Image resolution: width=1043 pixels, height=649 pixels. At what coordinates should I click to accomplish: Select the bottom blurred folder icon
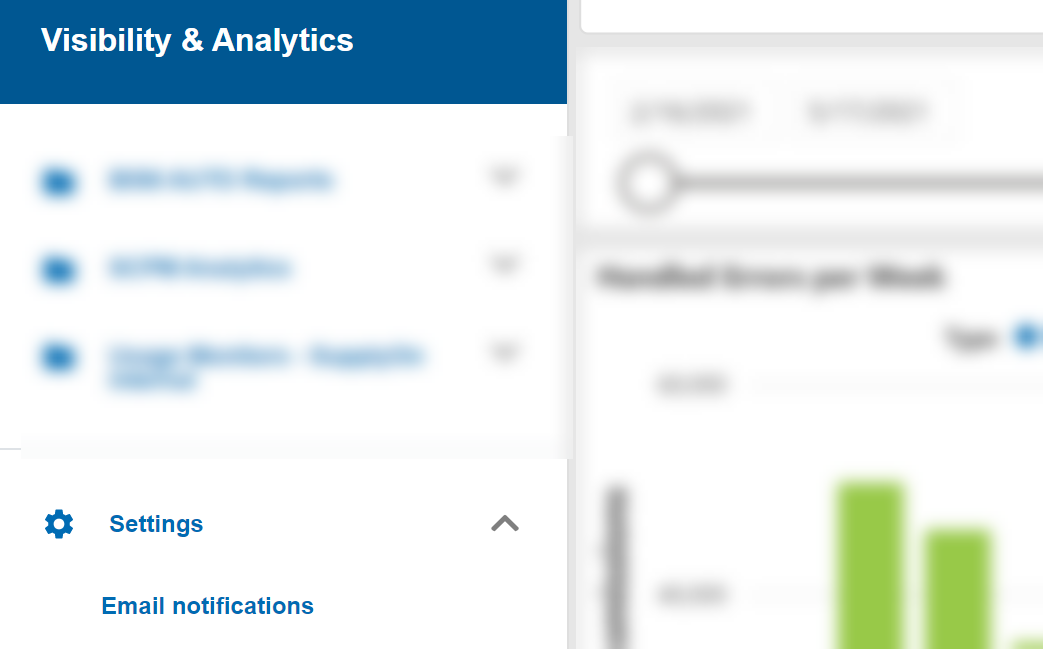click(x=59, y=357)
